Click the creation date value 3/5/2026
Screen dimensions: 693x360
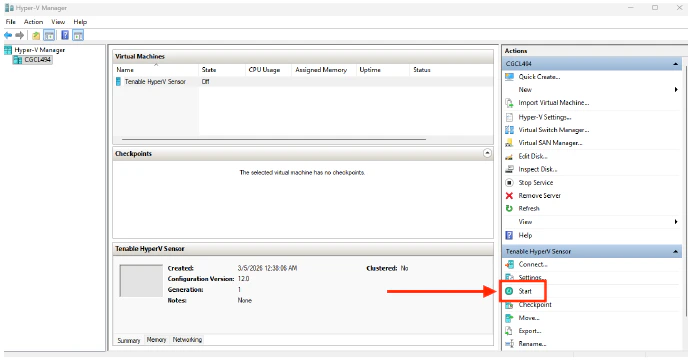[x=267, y=268]
